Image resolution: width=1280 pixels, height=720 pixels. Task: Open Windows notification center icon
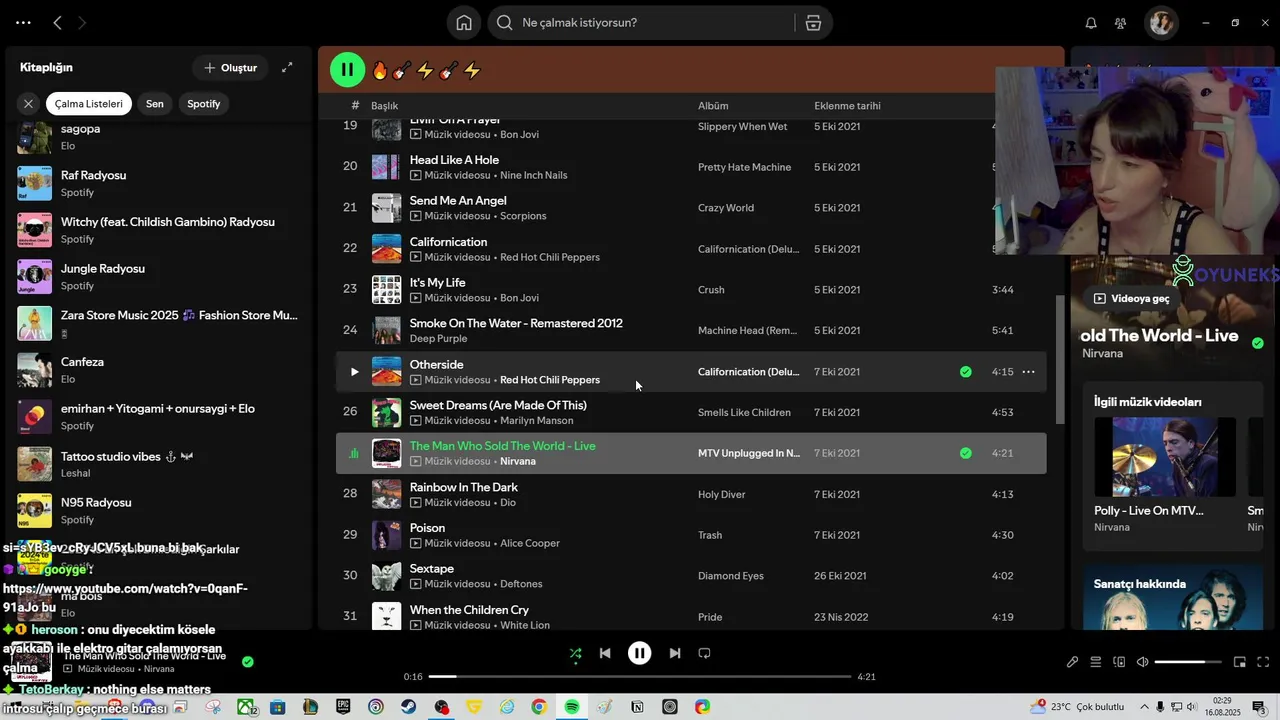pyautogui.click(x=1259, y=707)
